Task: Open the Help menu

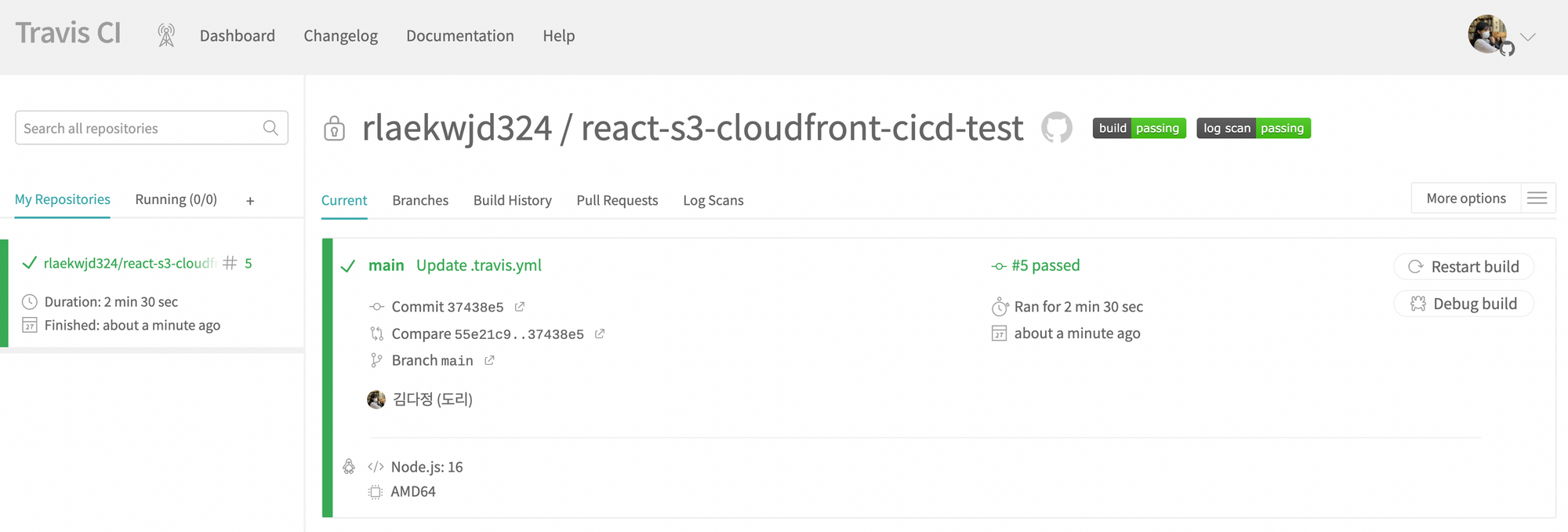Action: point(559,35)
